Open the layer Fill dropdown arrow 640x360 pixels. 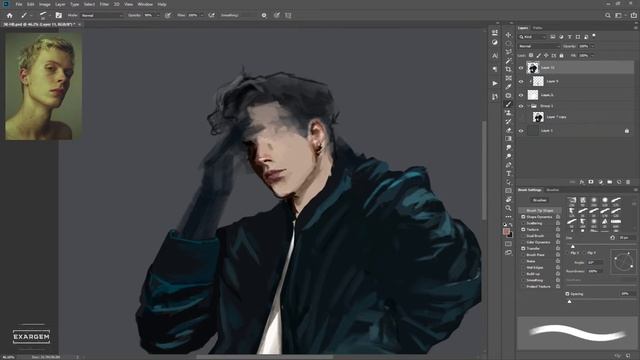593,56
